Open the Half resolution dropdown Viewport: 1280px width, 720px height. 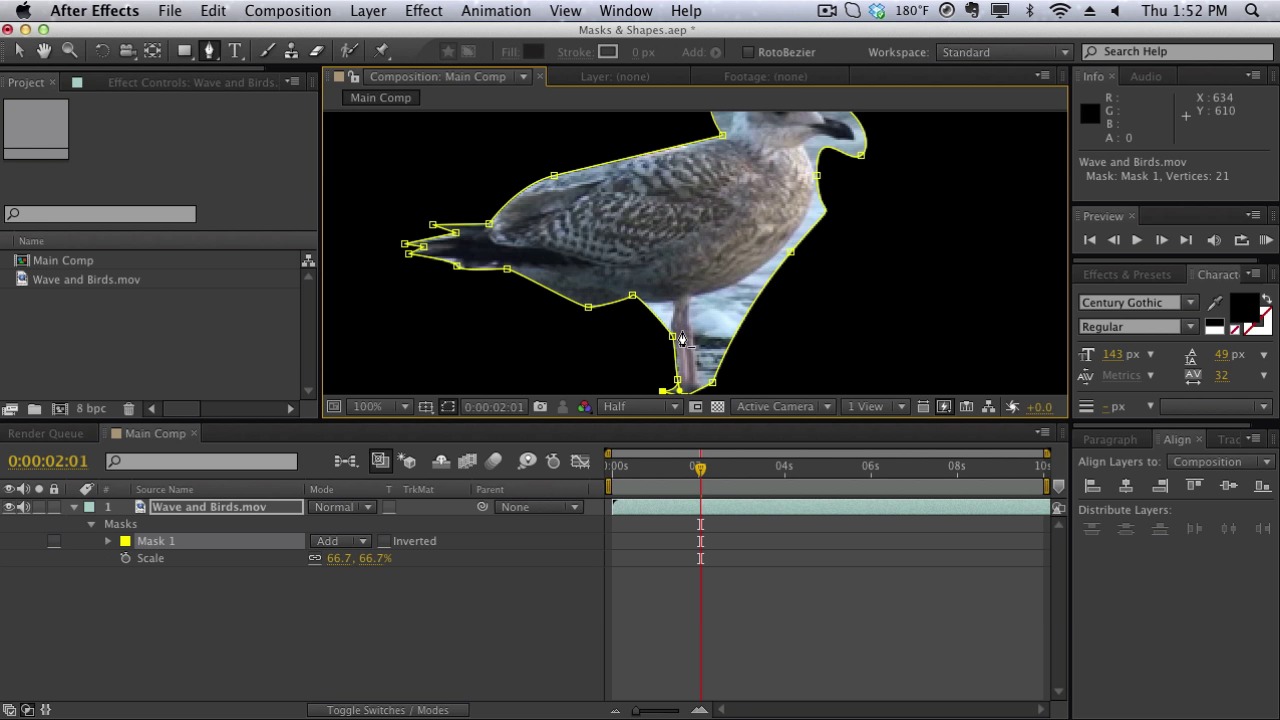pyautogui.click(x=640, y=407)
